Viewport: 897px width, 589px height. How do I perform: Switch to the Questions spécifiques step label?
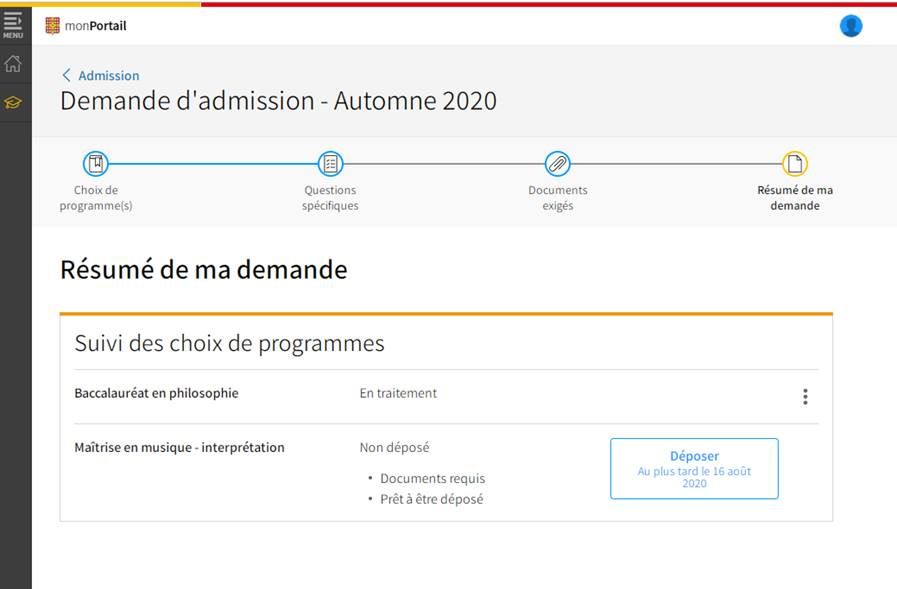[x=330, y=198]
